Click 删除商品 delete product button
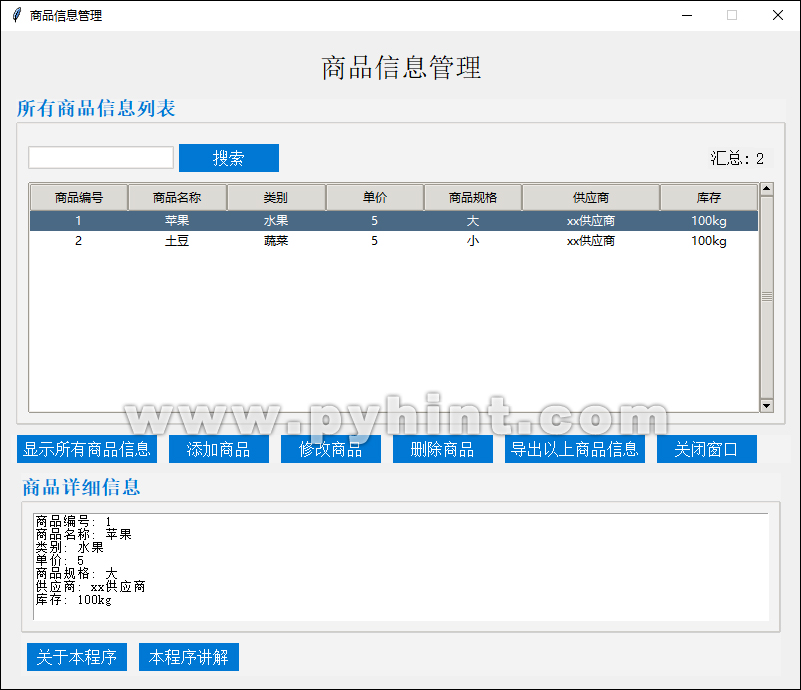This screenshot has height=690, width=801. pyautogui.click(x=442, y=449)
